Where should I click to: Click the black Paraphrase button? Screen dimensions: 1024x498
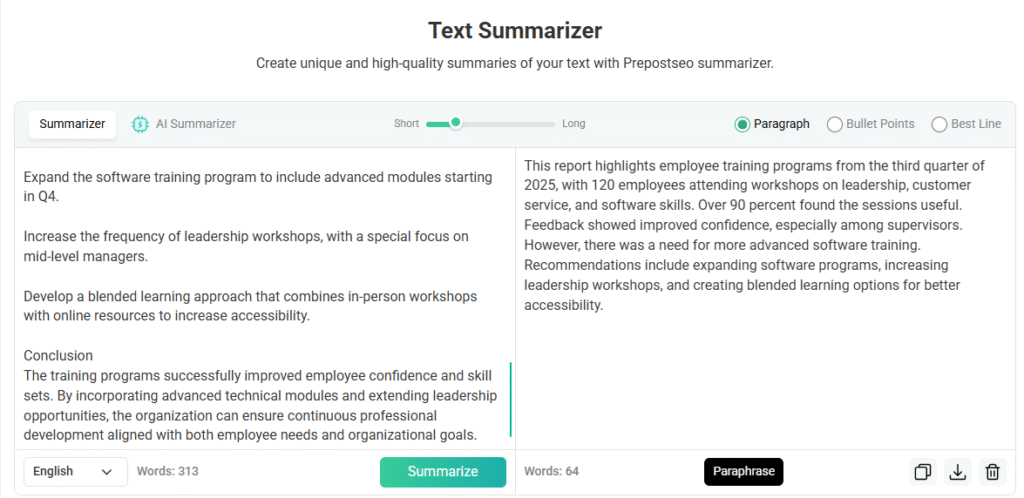coord(743,472)
